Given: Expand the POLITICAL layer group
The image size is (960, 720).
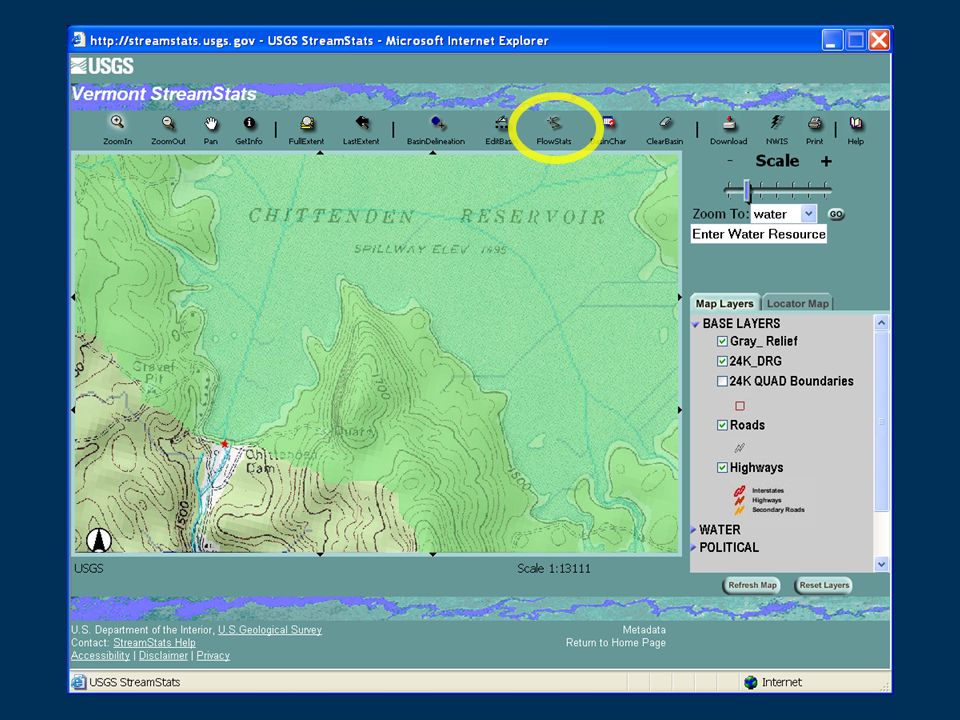Looking at the screenshot, I should click(694, 547).
